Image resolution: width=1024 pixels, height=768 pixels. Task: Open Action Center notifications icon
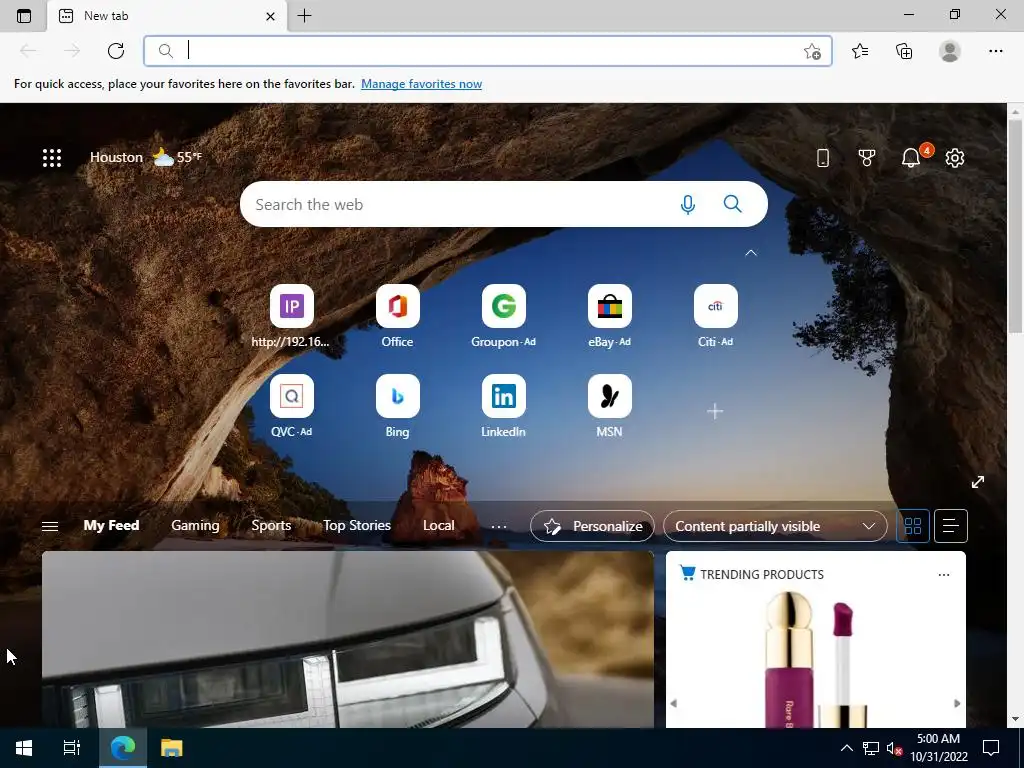point(991,748)
